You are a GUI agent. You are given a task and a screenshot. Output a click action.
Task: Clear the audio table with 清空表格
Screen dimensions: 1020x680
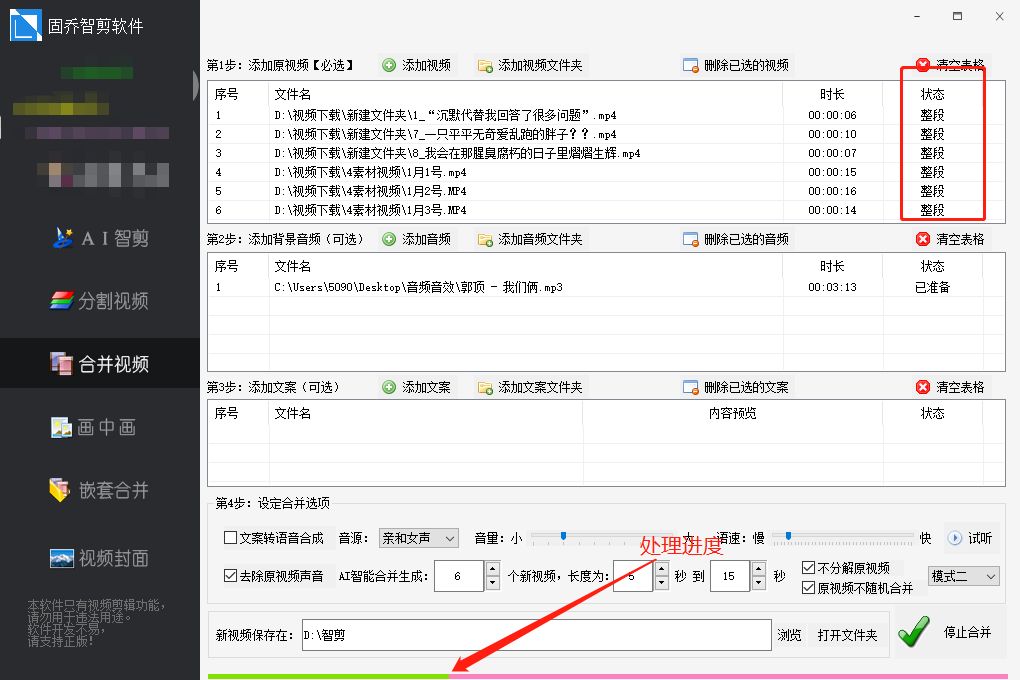tap(950, 239)
